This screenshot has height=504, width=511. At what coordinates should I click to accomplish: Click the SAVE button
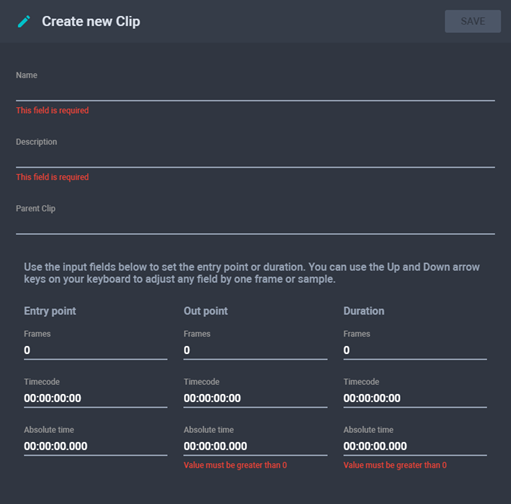(473, 21)
